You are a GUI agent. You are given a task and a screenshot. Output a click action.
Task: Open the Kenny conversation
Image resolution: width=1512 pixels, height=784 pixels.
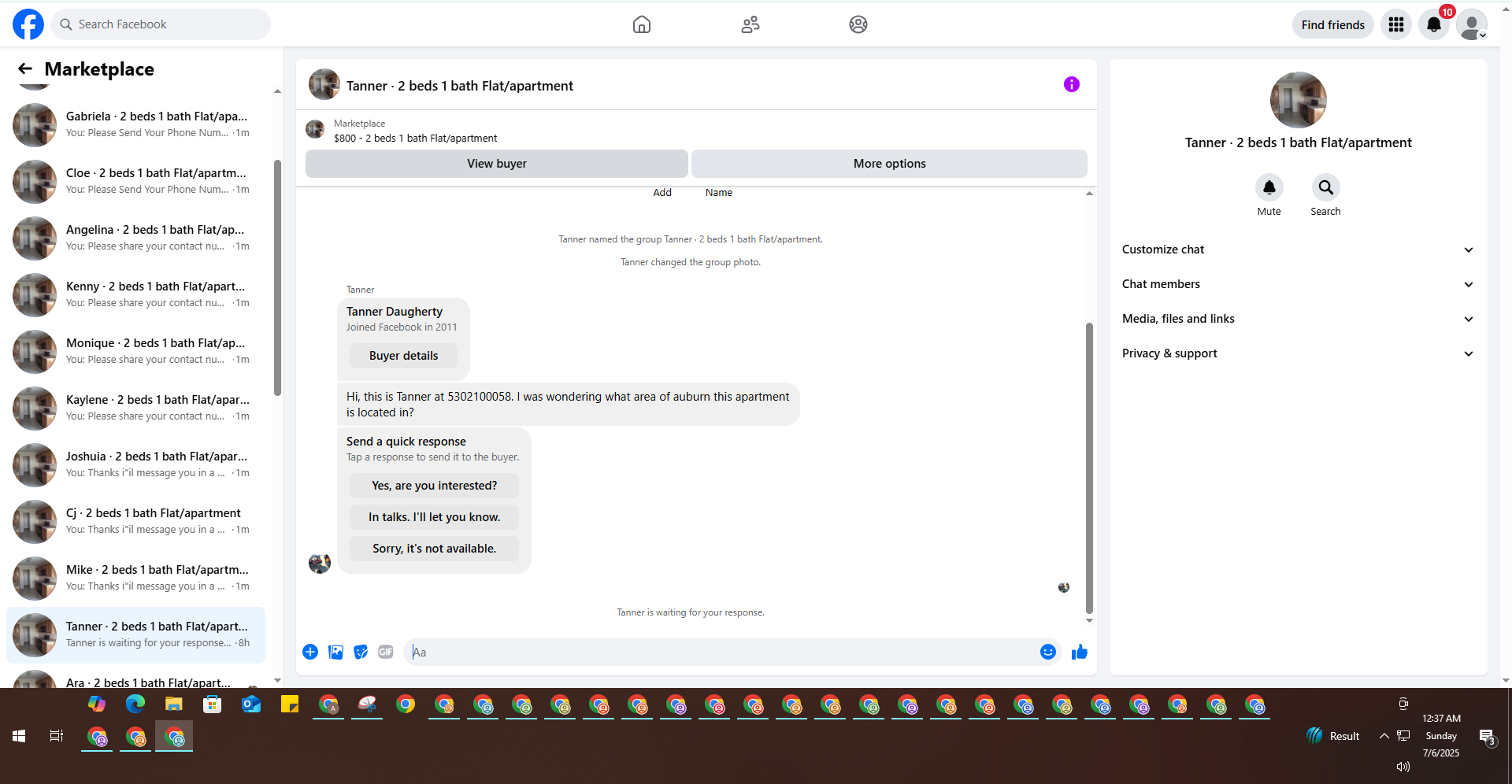pyautogui.click(x=135, y=294)
